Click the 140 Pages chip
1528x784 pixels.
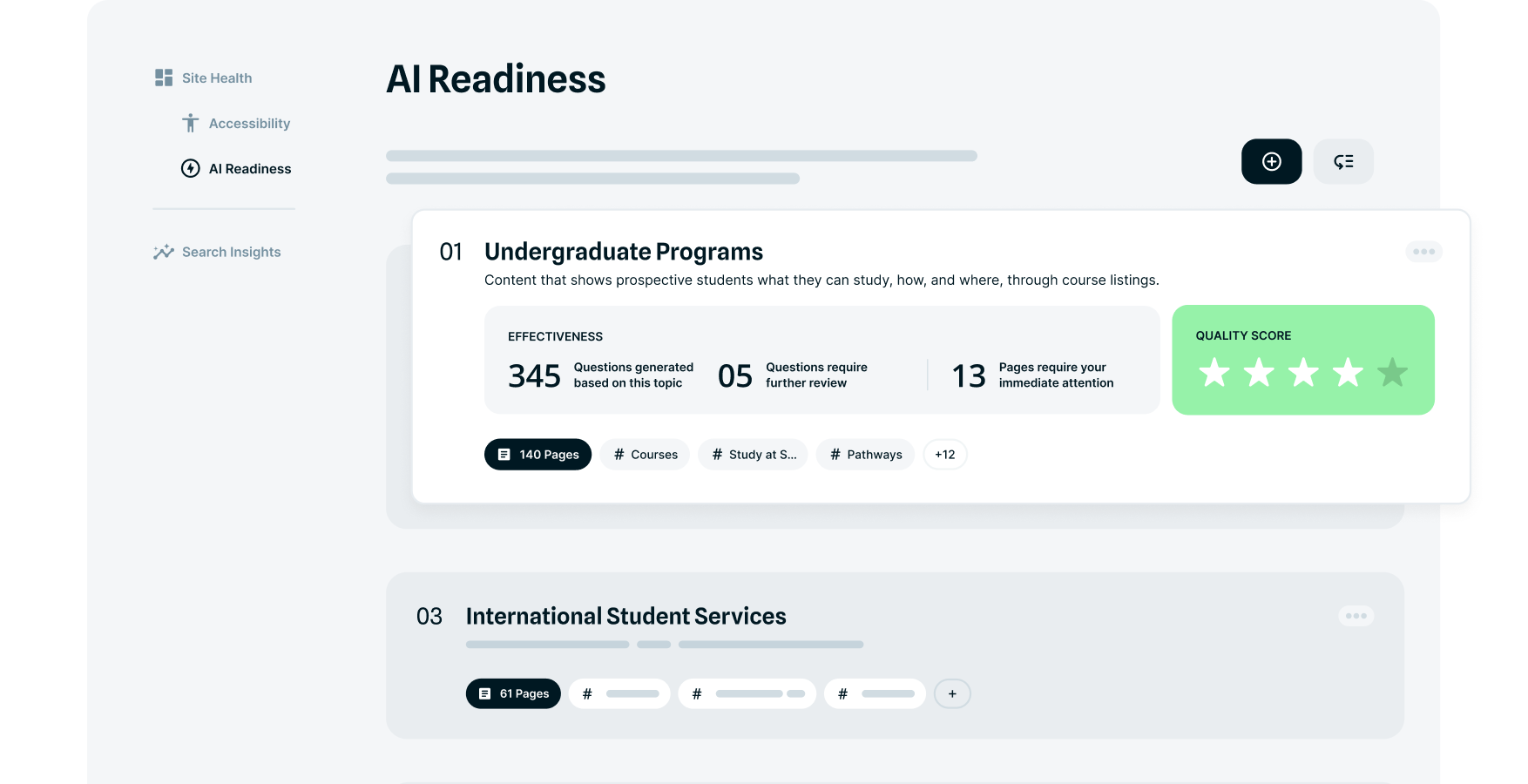538,454
